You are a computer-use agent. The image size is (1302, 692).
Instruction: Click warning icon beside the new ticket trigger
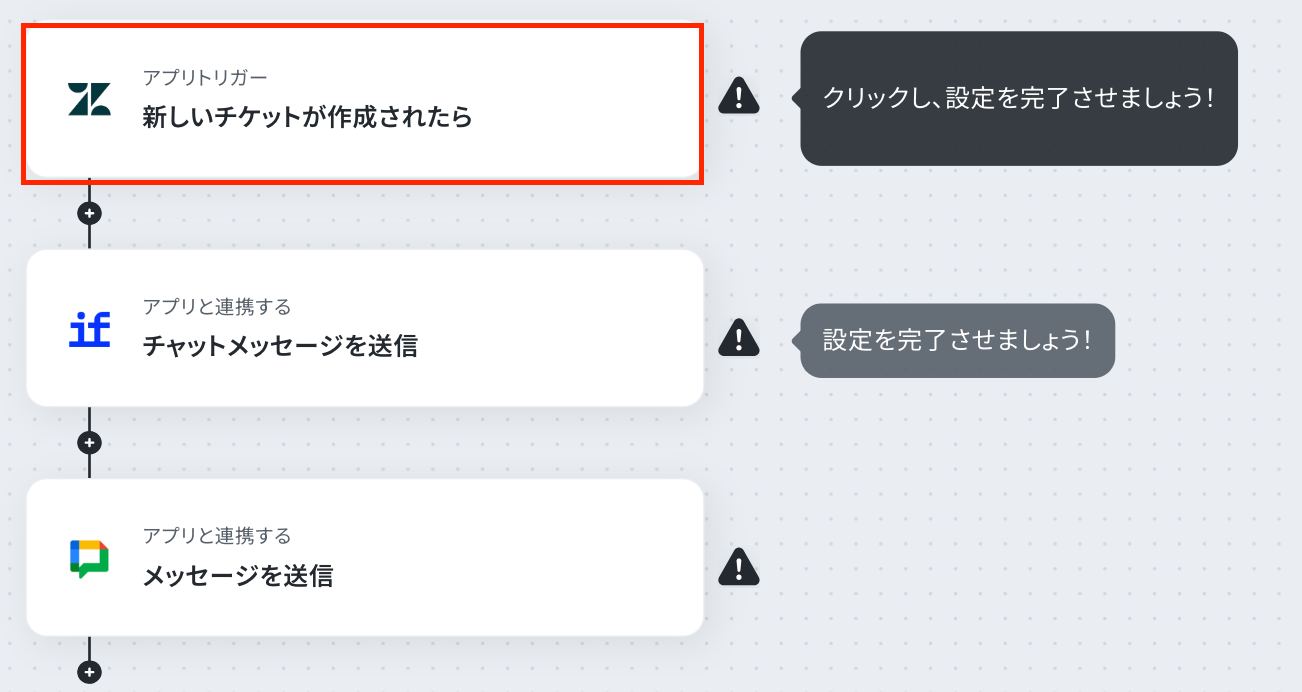(x=739, y=96)
